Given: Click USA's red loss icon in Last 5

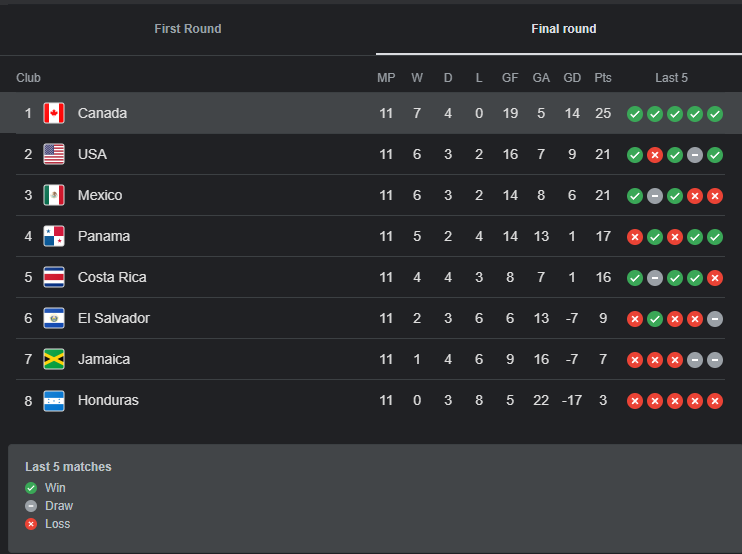Looking at the screenshot, I should (655, 155).
